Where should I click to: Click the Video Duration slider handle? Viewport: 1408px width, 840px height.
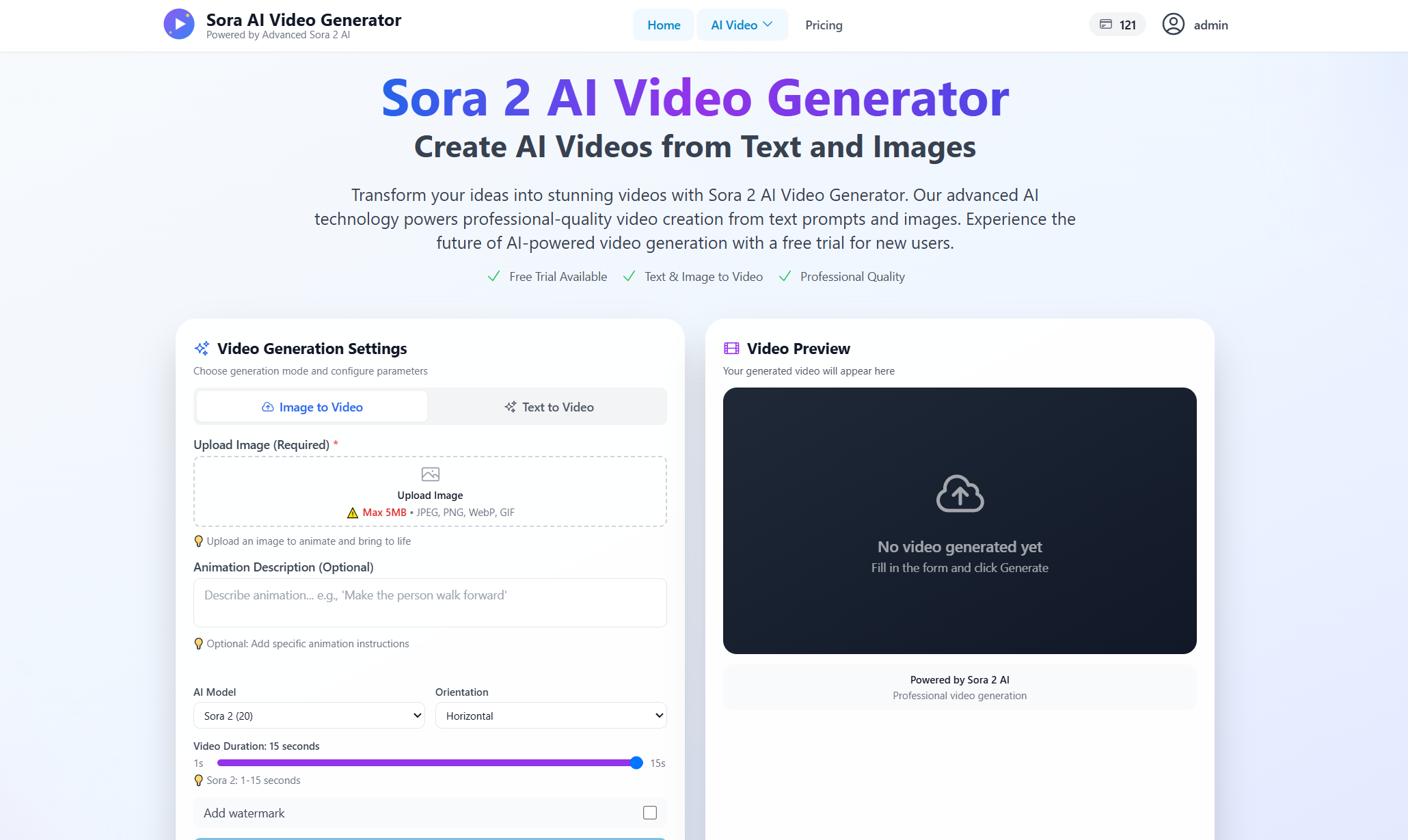point(636,763)
